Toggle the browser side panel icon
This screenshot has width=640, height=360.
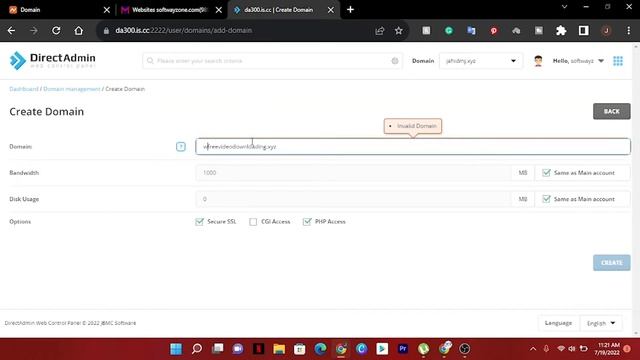[x=584, y=31]
